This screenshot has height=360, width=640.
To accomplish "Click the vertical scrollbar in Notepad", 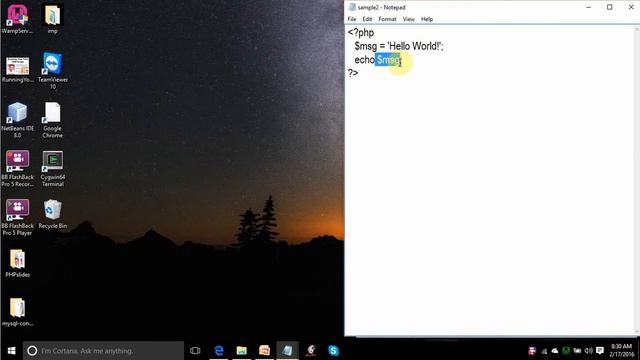I will pyautogui.click(x=636, y=180).
